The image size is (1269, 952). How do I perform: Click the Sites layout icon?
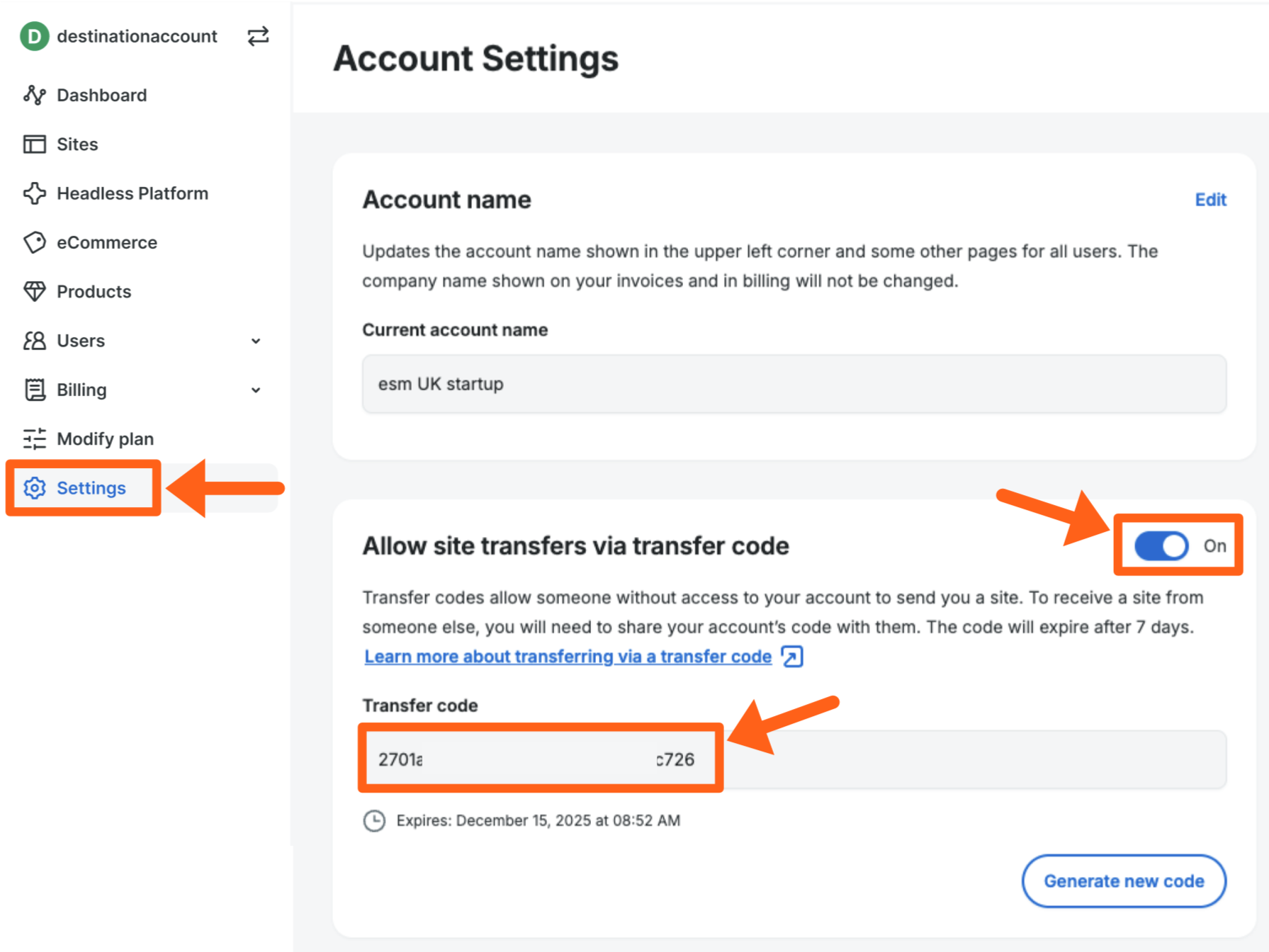tap(34, 144)
